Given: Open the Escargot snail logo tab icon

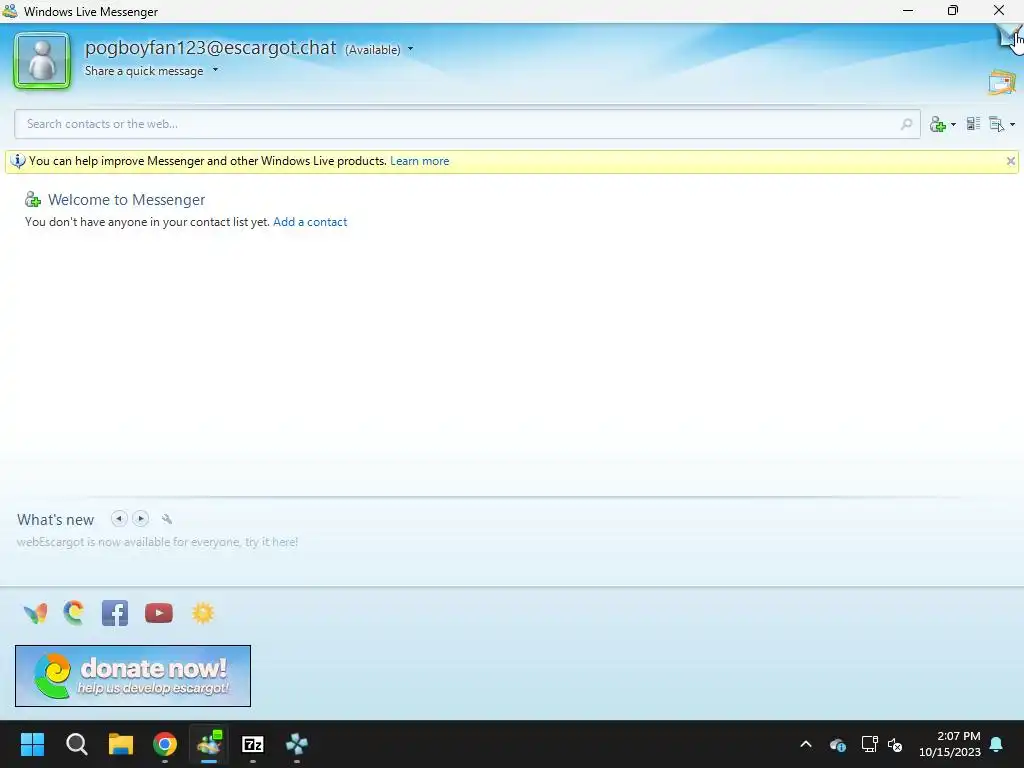Looking at the screenshot, I should click(74, 613).
